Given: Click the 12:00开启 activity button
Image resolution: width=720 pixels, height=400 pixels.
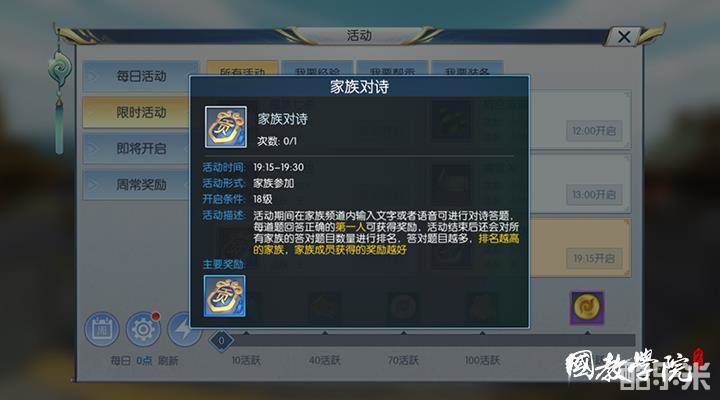Looking at the screenshot, I should pyautogui.click(x=594, y=131).
